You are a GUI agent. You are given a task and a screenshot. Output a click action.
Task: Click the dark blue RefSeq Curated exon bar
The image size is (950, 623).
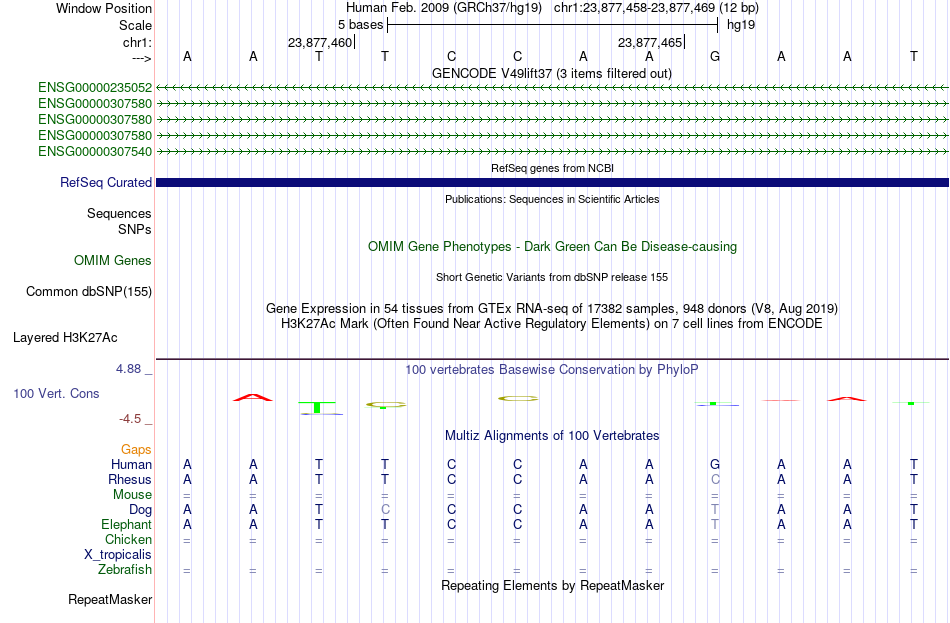(x=552, y=182)
